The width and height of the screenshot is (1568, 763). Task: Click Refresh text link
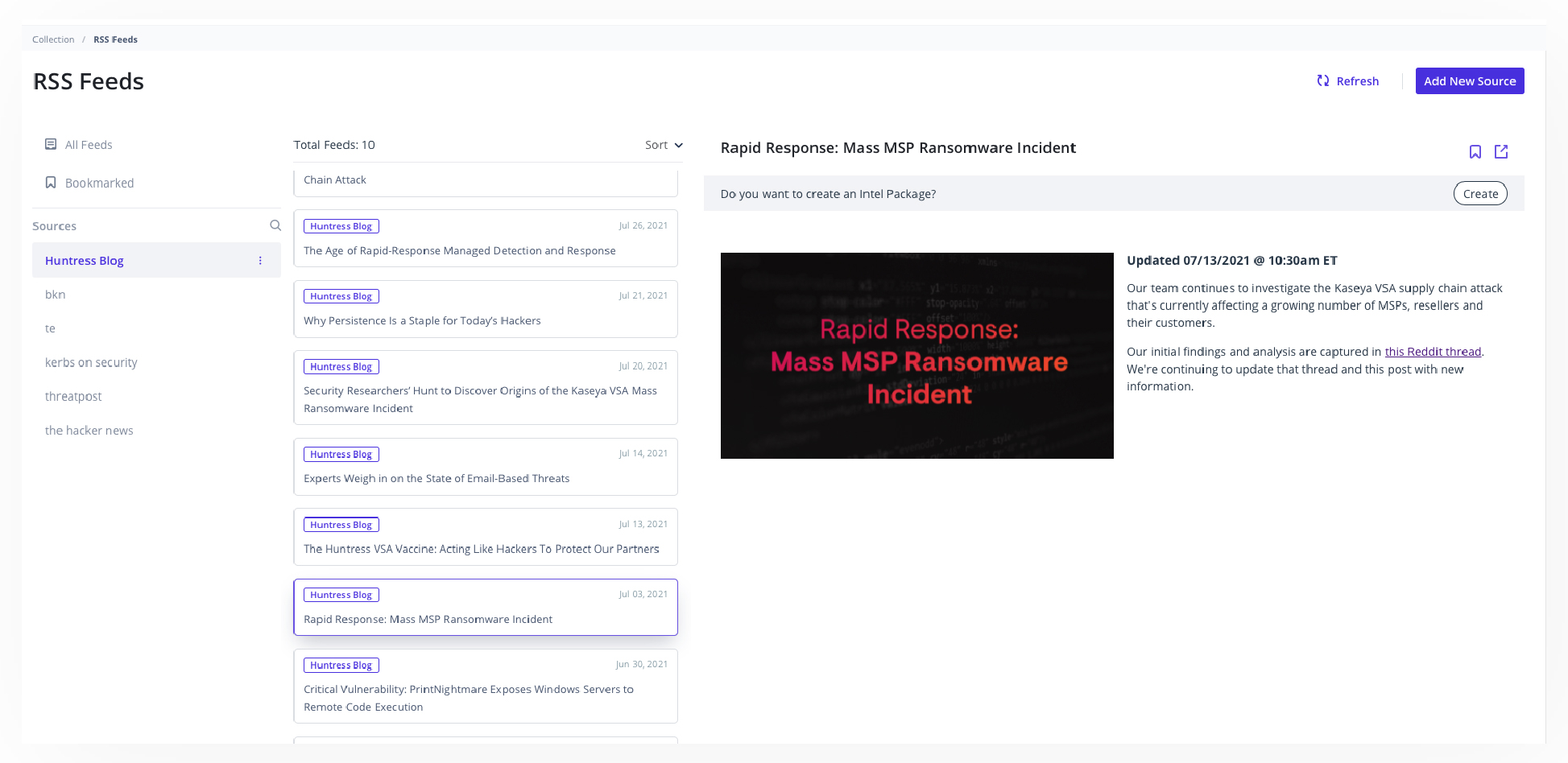(1358, 80)
